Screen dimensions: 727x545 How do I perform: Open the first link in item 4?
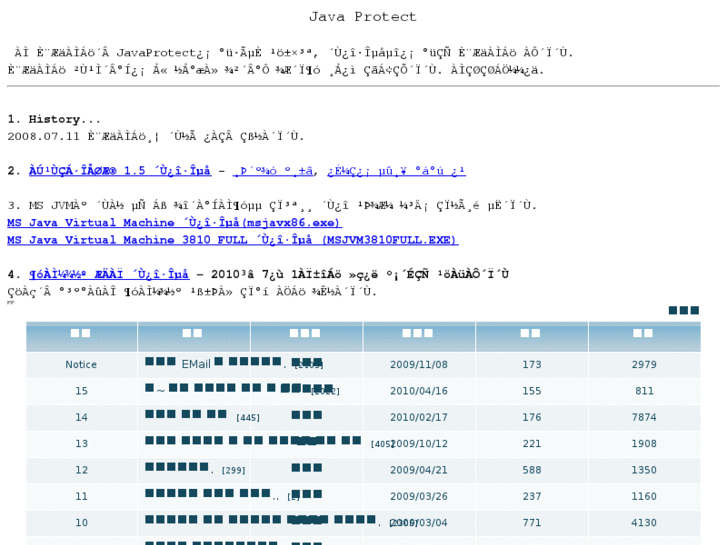click(109, 275)
